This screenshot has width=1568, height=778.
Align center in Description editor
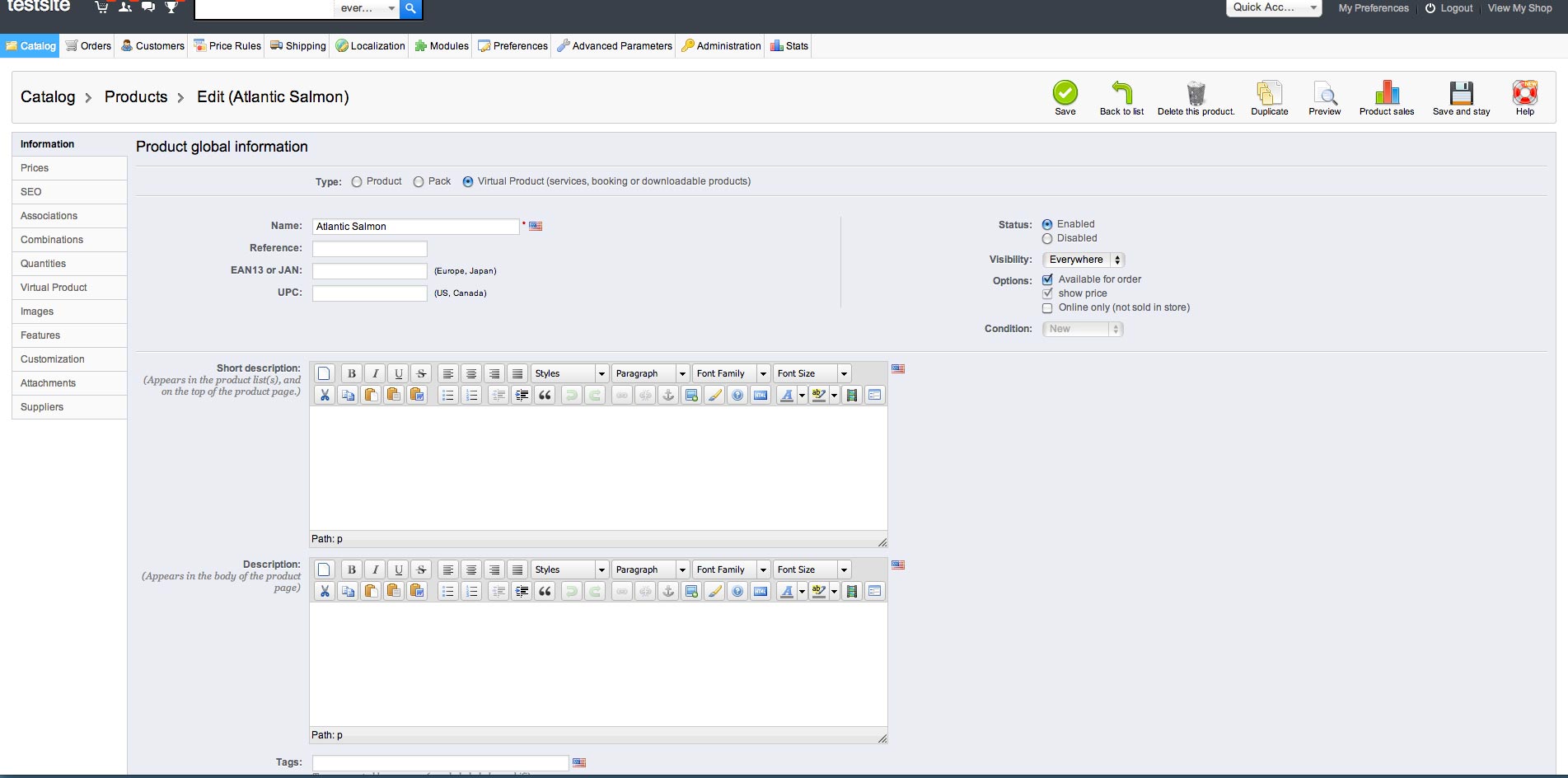point(471,569)
